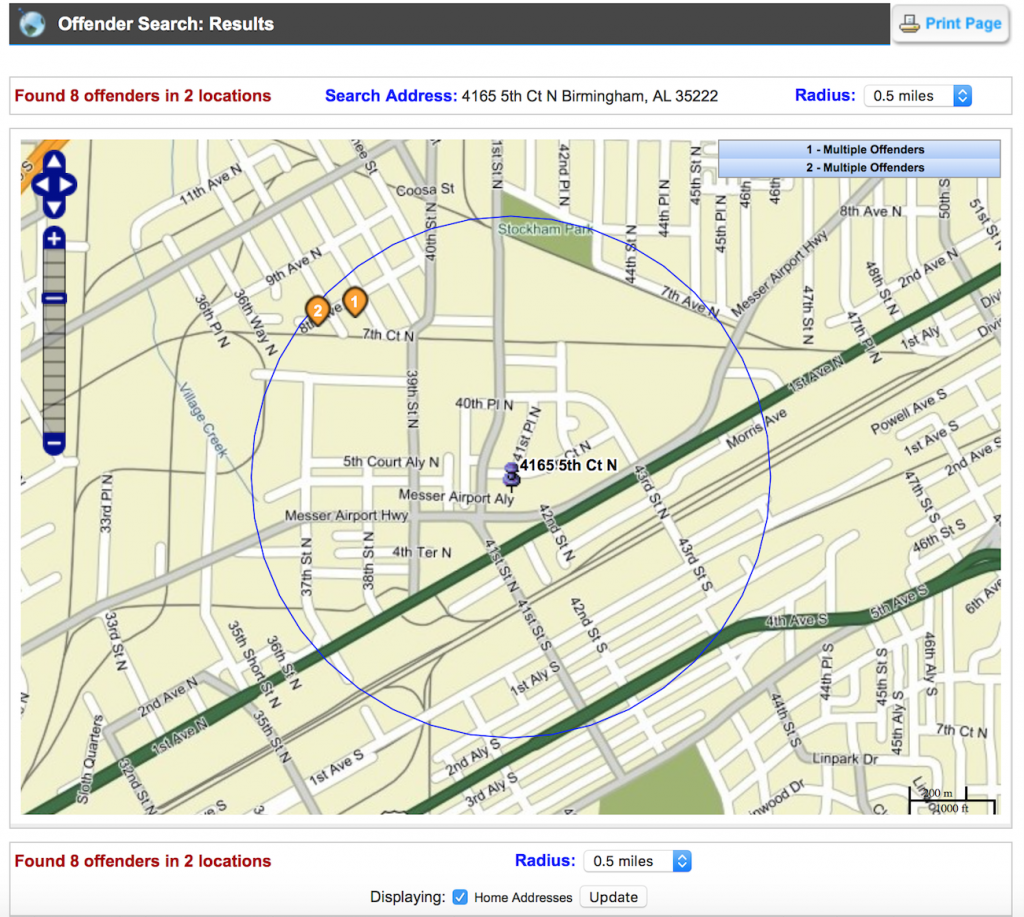The height and width of the screenshot is (917, 1024).
Task: Click the zoom slider handle on the map
Action: click(55, 298)
